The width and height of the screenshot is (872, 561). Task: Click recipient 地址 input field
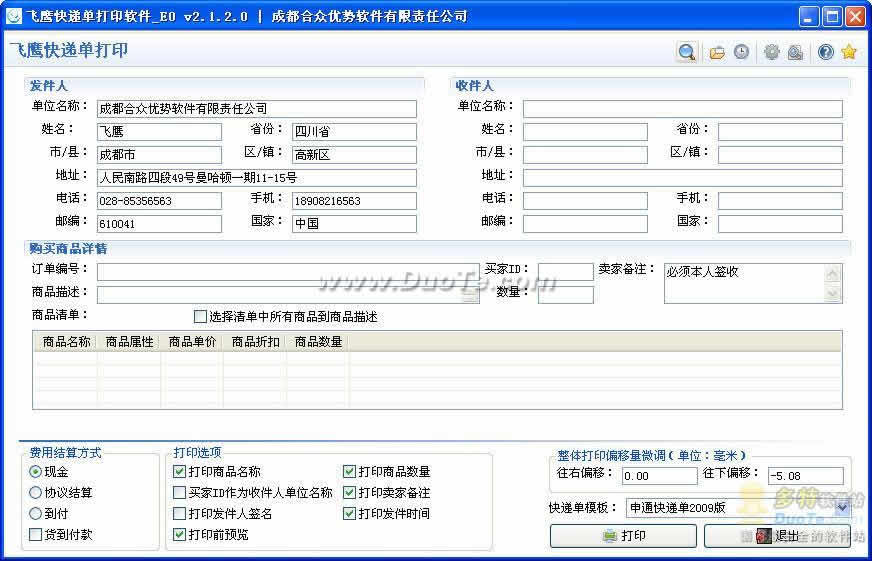tap(683, 177)
